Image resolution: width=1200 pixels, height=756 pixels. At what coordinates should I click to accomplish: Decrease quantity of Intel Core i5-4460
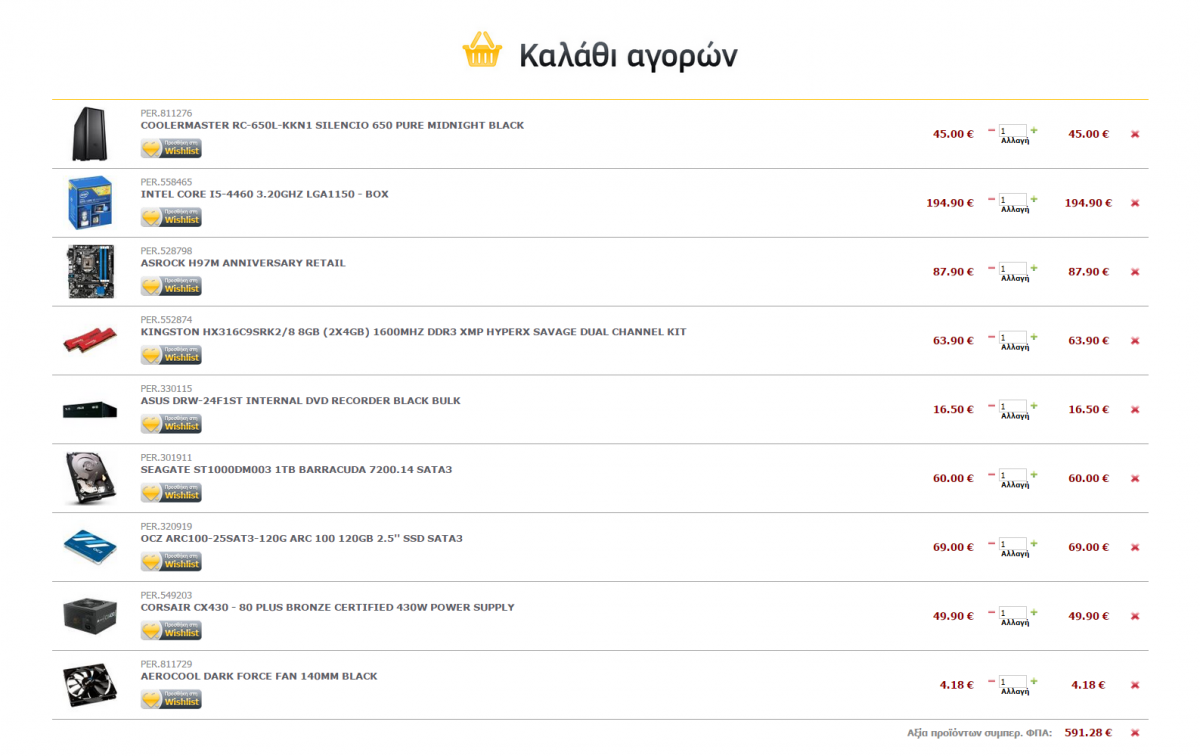(x=992, y=199)
